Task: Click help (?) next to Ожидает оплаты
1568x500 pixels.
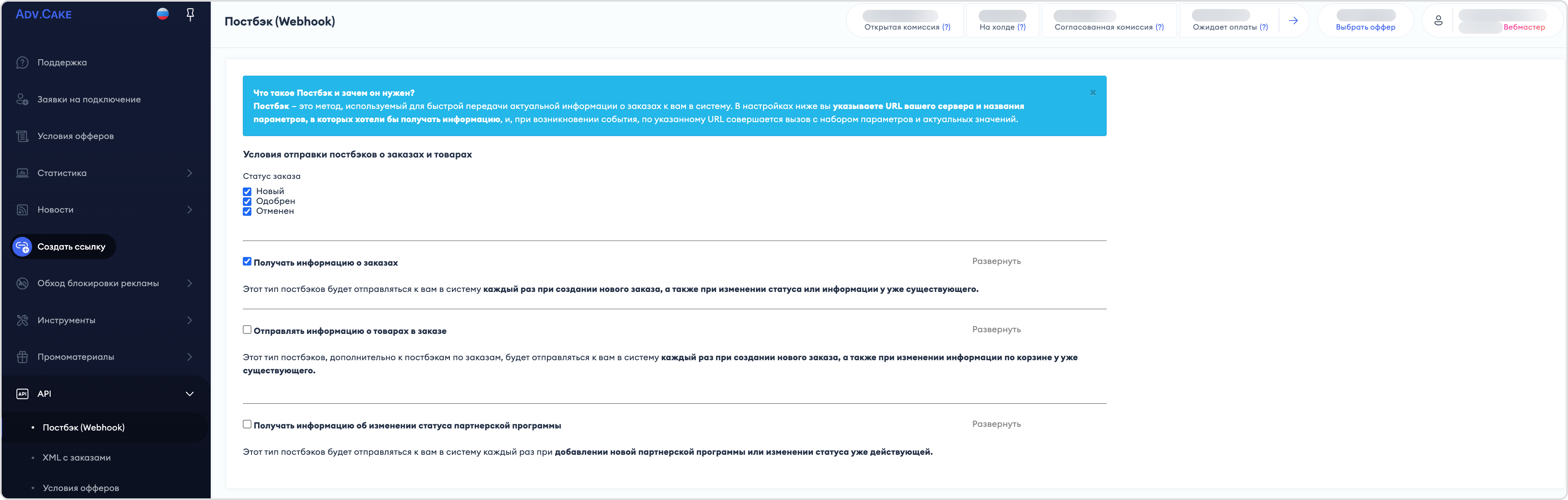Action: pos(1263,28)
